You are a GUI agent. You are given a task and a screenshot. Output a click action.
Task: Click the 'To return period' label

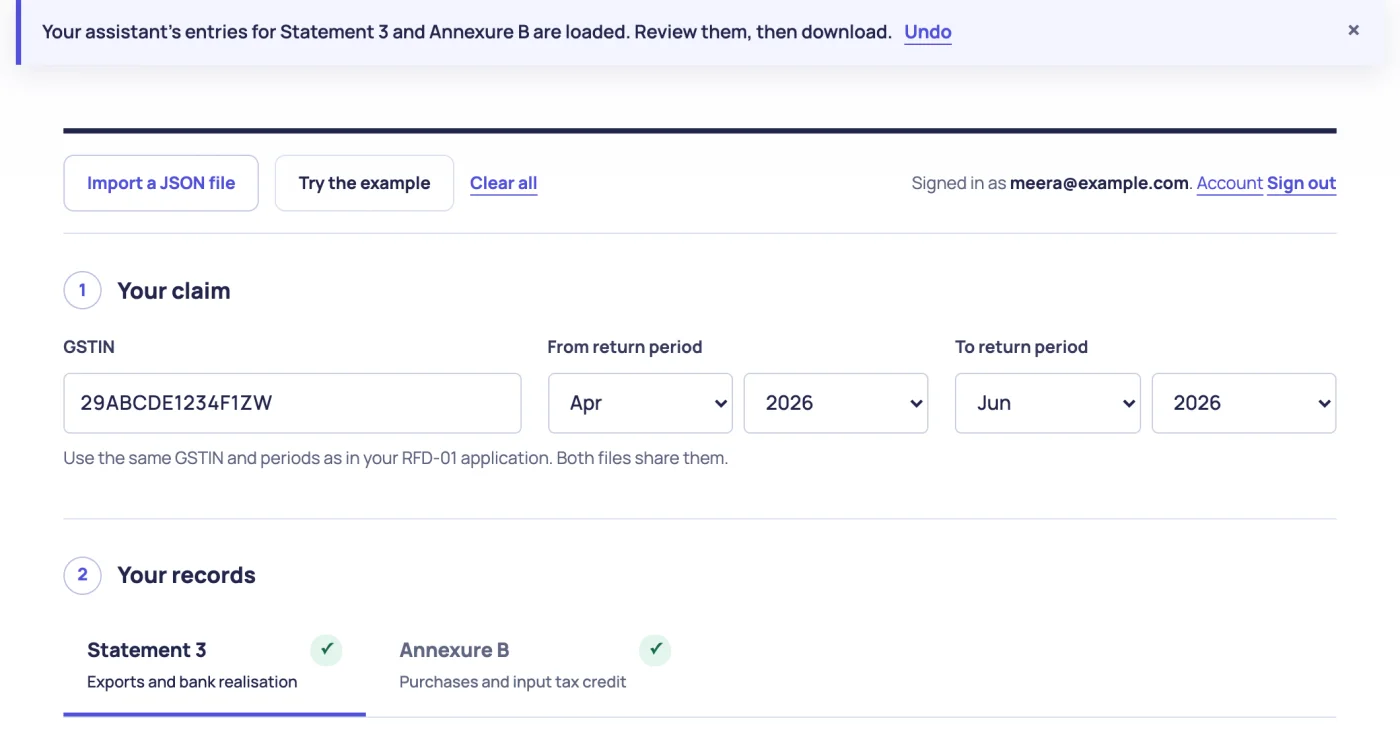tap(1021, 347)
